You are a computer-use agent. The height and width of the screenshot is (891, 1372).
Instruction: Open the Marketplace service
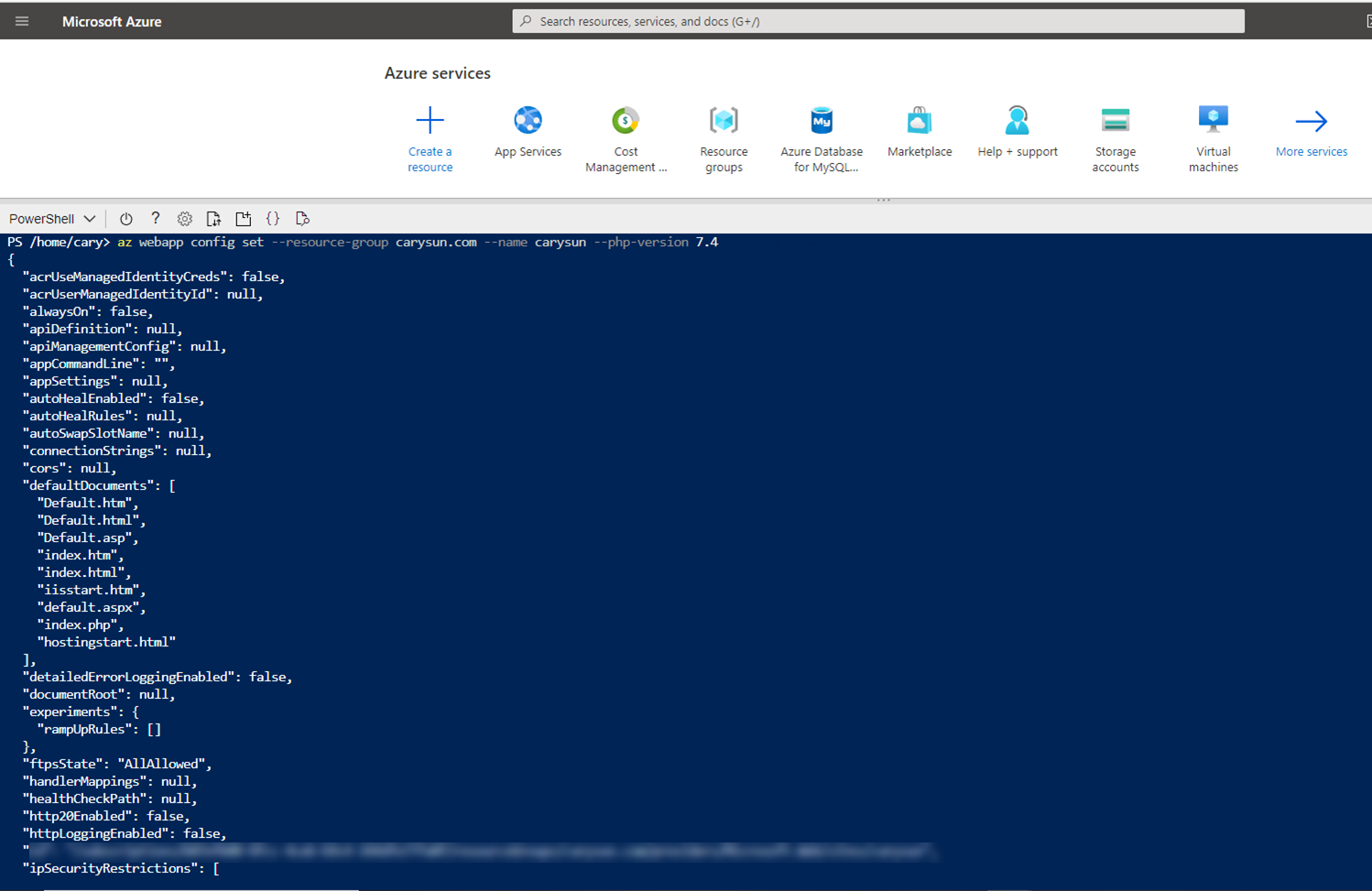[x=920, y=132]
